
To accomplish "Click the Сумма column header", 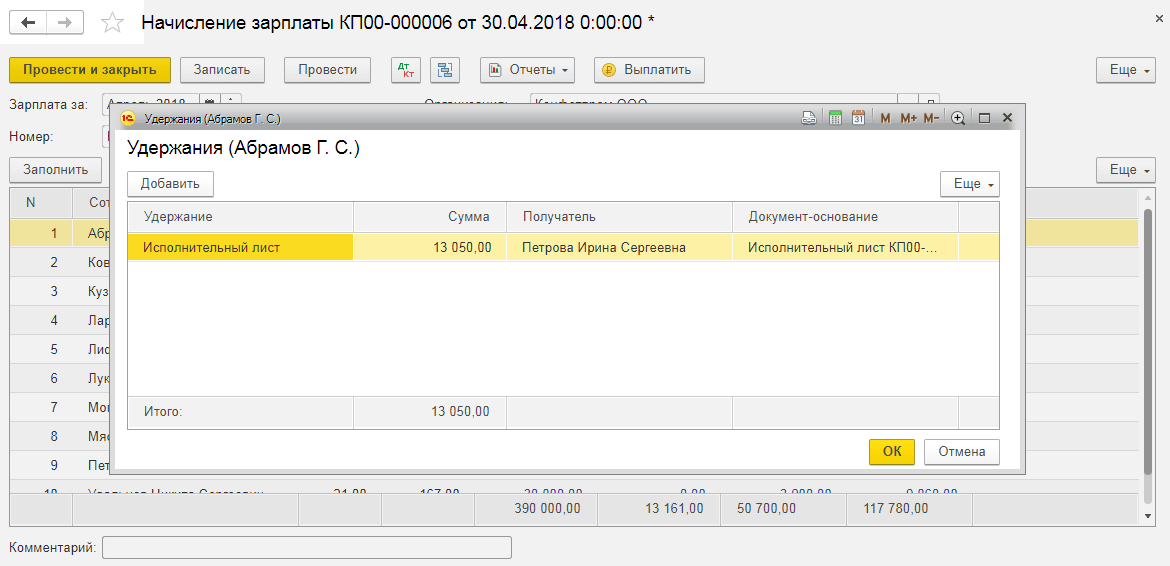I will pyautogui.click(x=430, y=217).
